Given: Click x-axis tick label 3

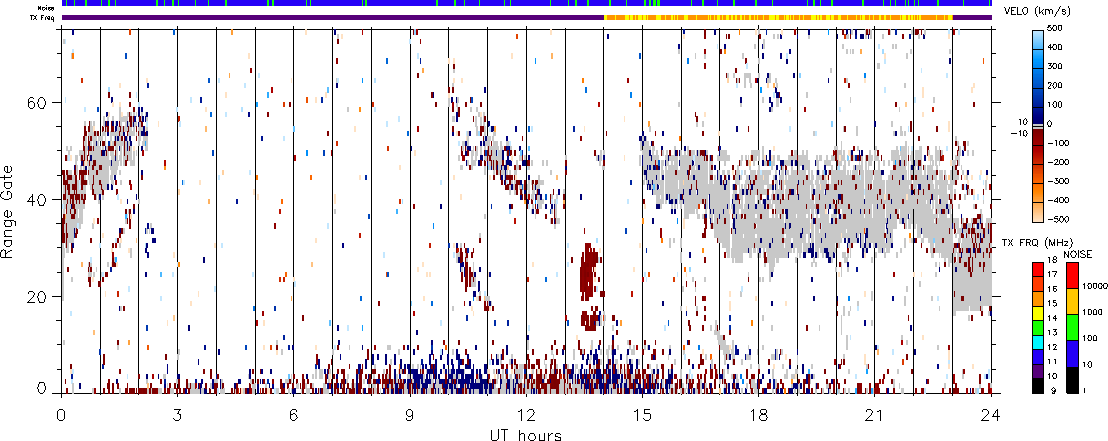Looking at the screenshot, I should (x=177, y=414).
